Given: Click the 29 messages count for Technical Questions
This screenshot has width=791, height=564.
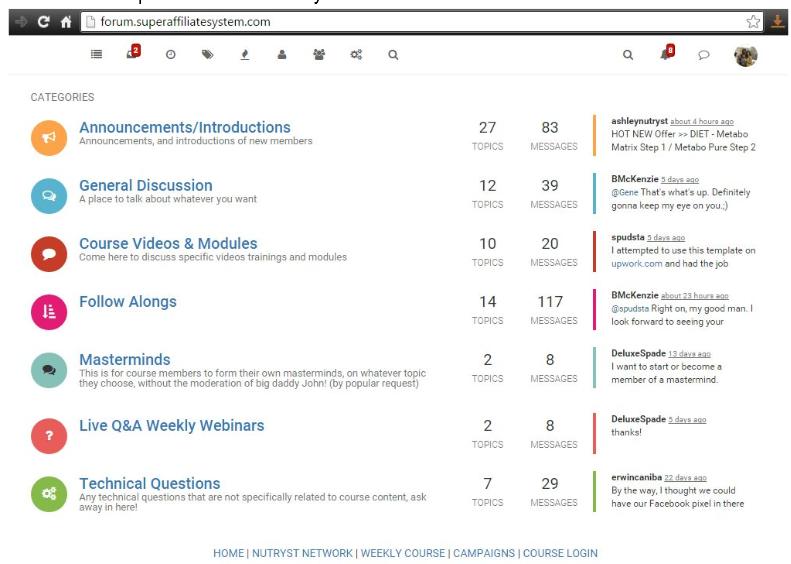Looking at the screenshot, I should click(550, 484).
